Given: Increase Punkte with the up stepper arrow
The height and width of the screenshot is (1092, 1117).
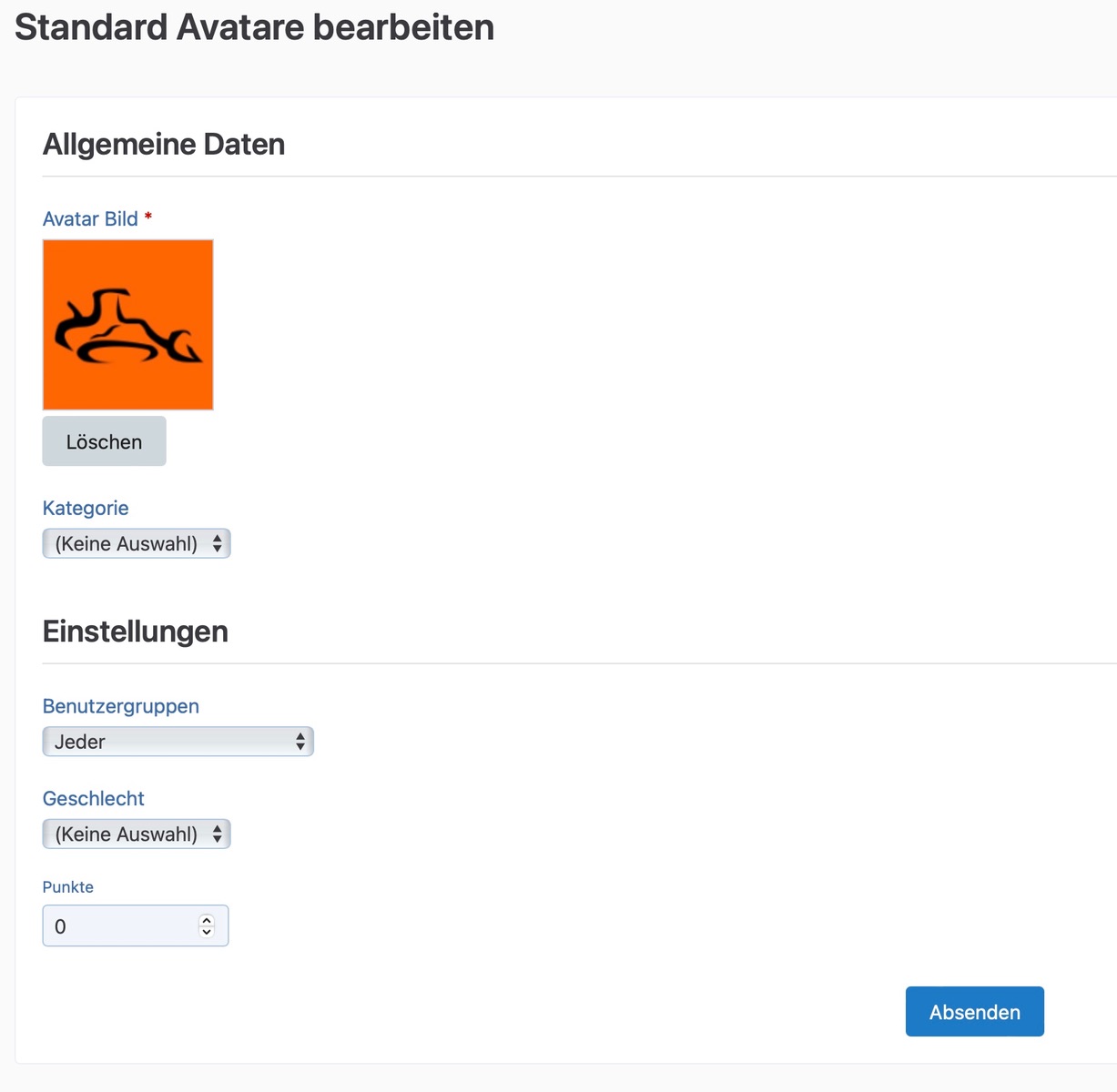Looking at the screenshot, I should (207, 920).
